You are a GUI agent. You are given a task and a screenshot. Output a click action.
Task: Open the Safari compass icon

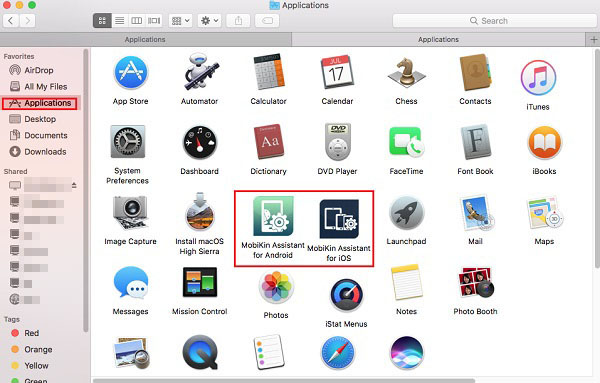point(337,353)
